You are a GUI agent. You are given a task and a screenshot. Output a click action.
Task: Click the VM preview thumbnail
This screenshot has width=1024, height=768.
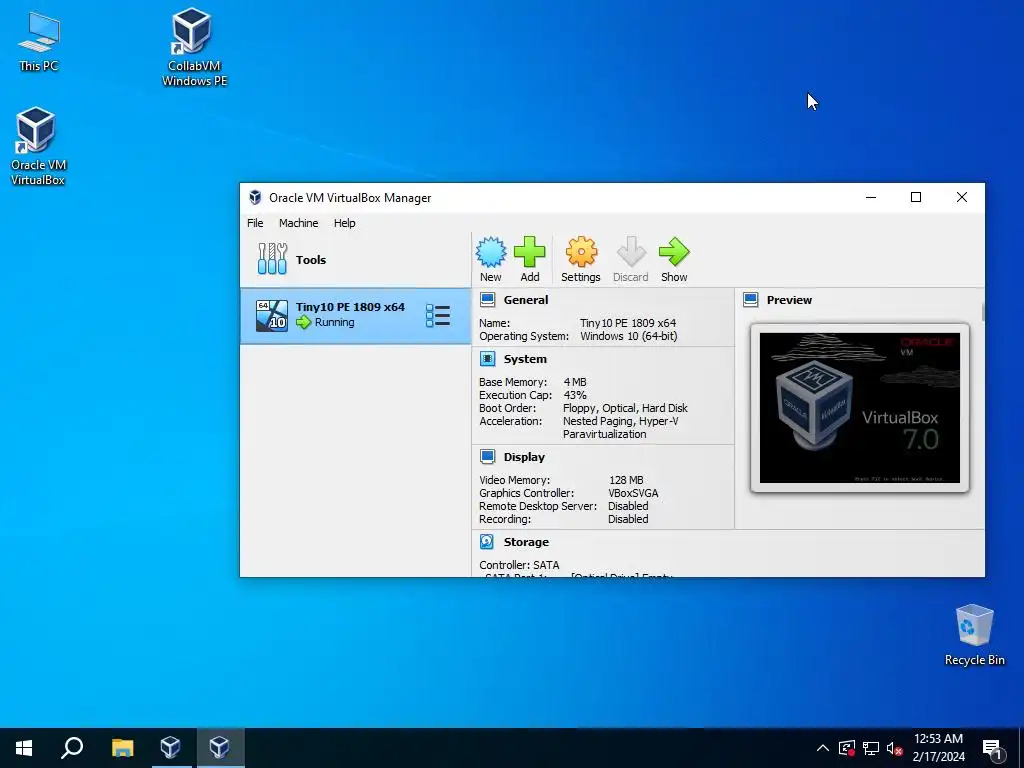click(859, 408)
